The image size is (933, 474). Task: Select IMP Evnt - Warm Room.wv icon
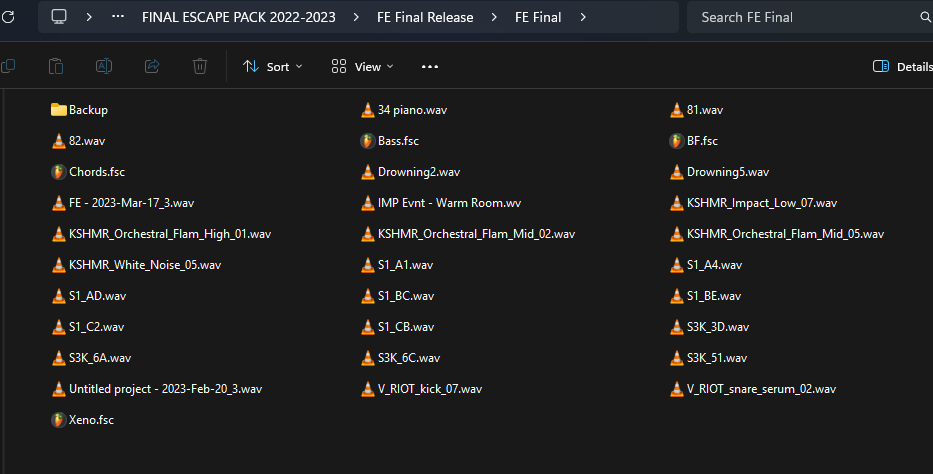(368, 202)
